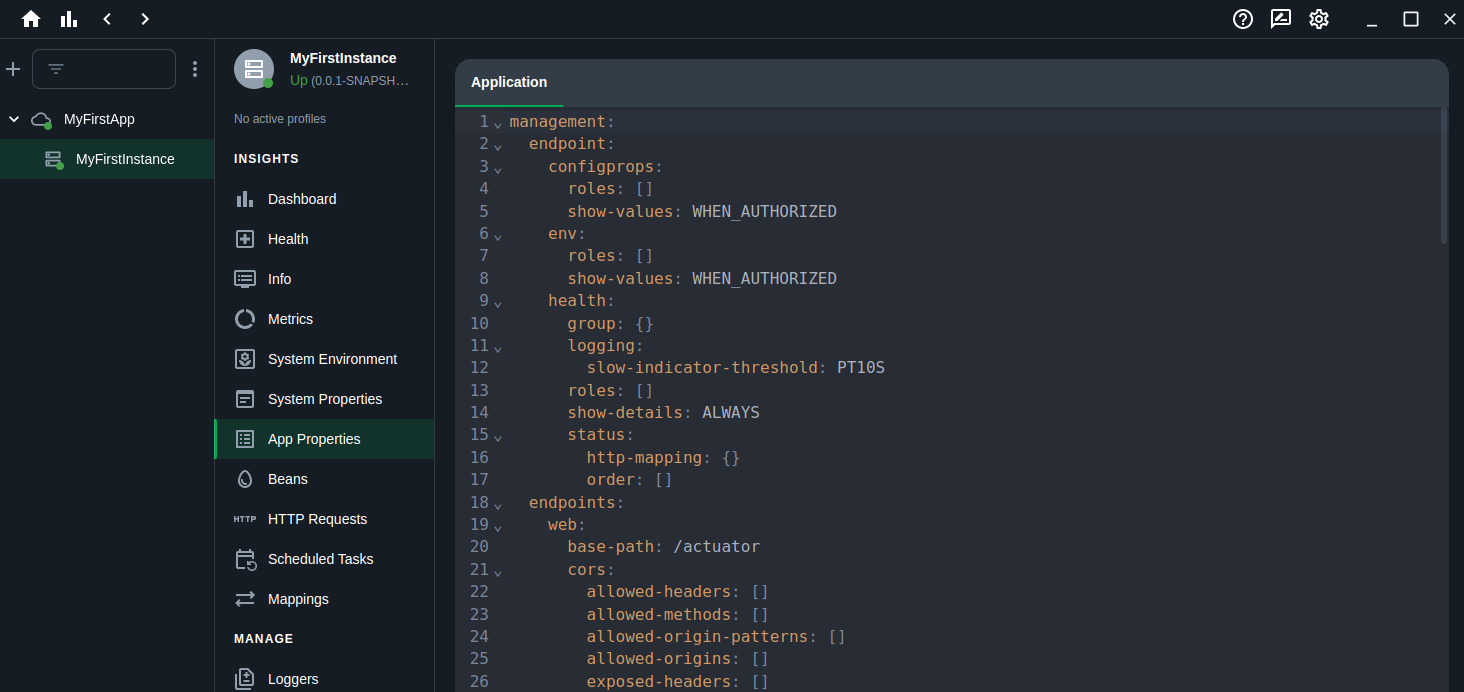Open the System Properties page

point(325,399)
